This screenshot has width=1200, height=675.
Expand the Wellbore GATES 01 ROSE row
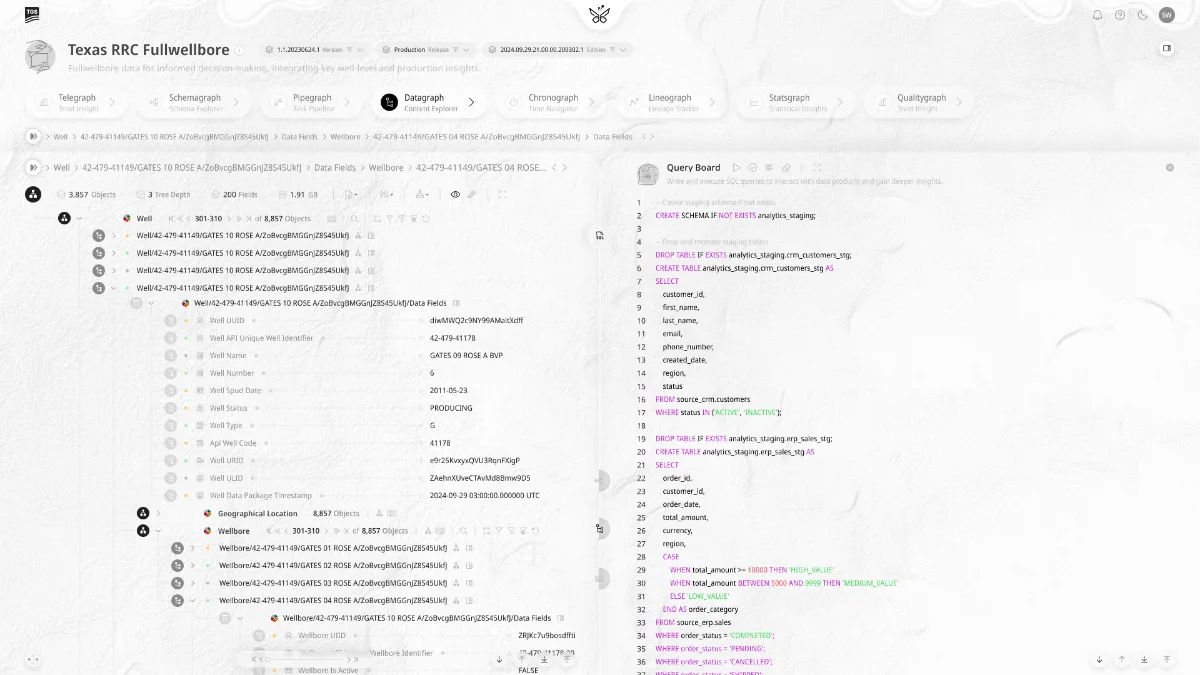[x=192, y=548]
